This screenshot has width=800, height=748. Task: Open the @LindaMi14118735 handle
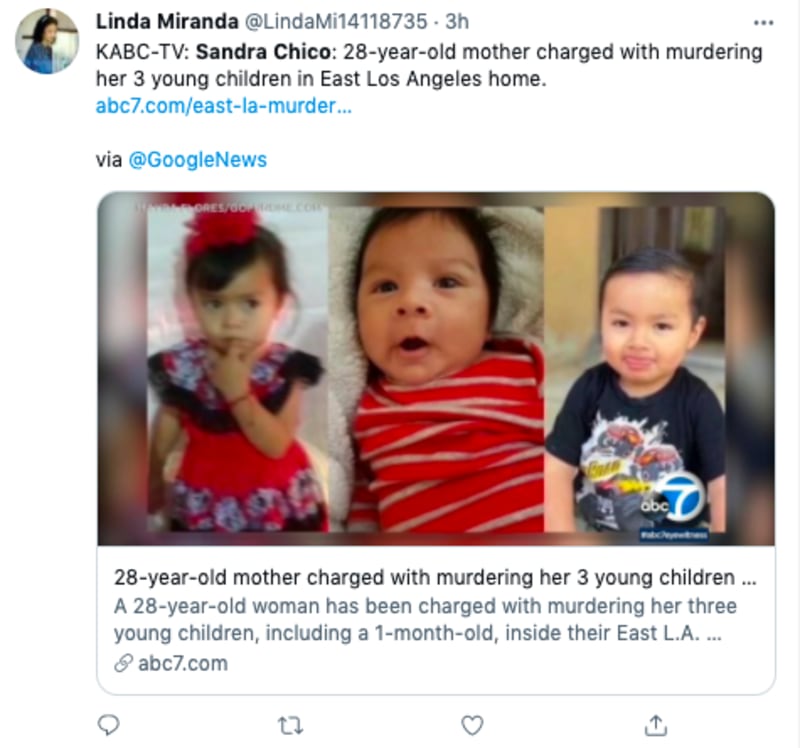pyautogui.click(x=336, y=21)
